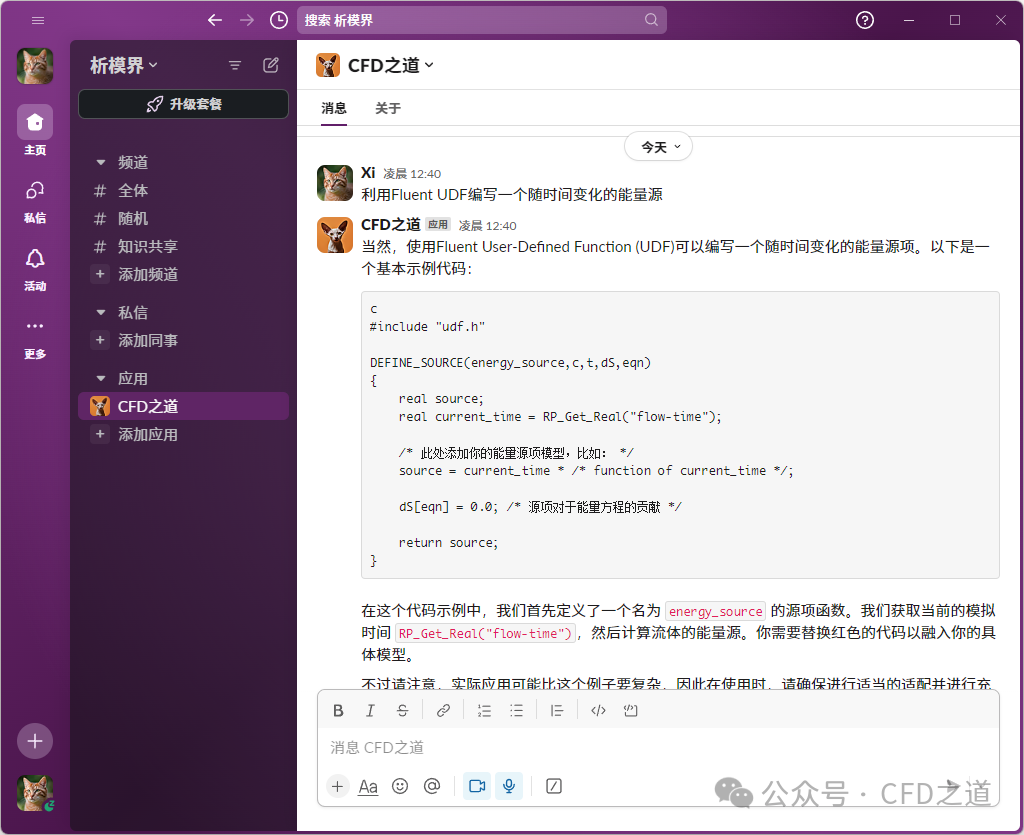Open the help question mark icon
This screenshot has height=835, width=1024.
[x=865, y=20]
